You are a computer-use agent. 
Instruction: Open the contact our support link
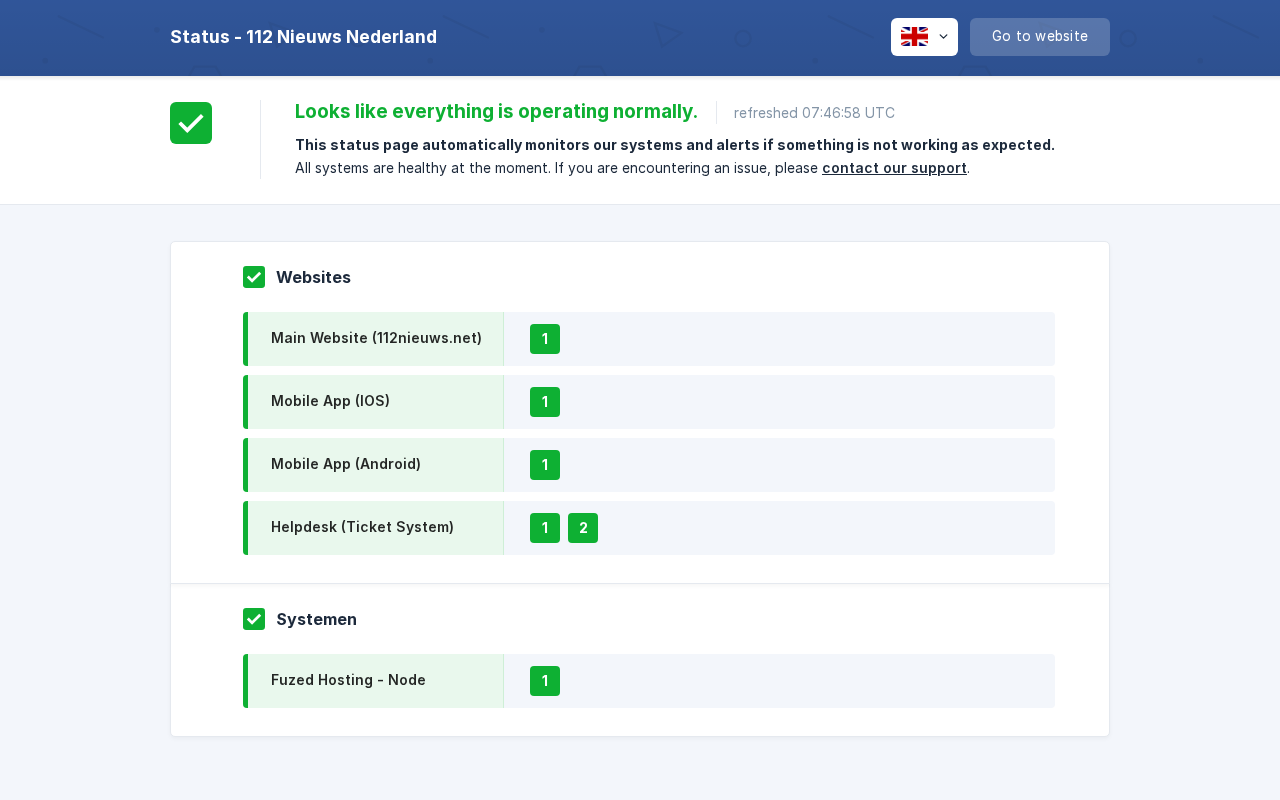click(894, 168)
